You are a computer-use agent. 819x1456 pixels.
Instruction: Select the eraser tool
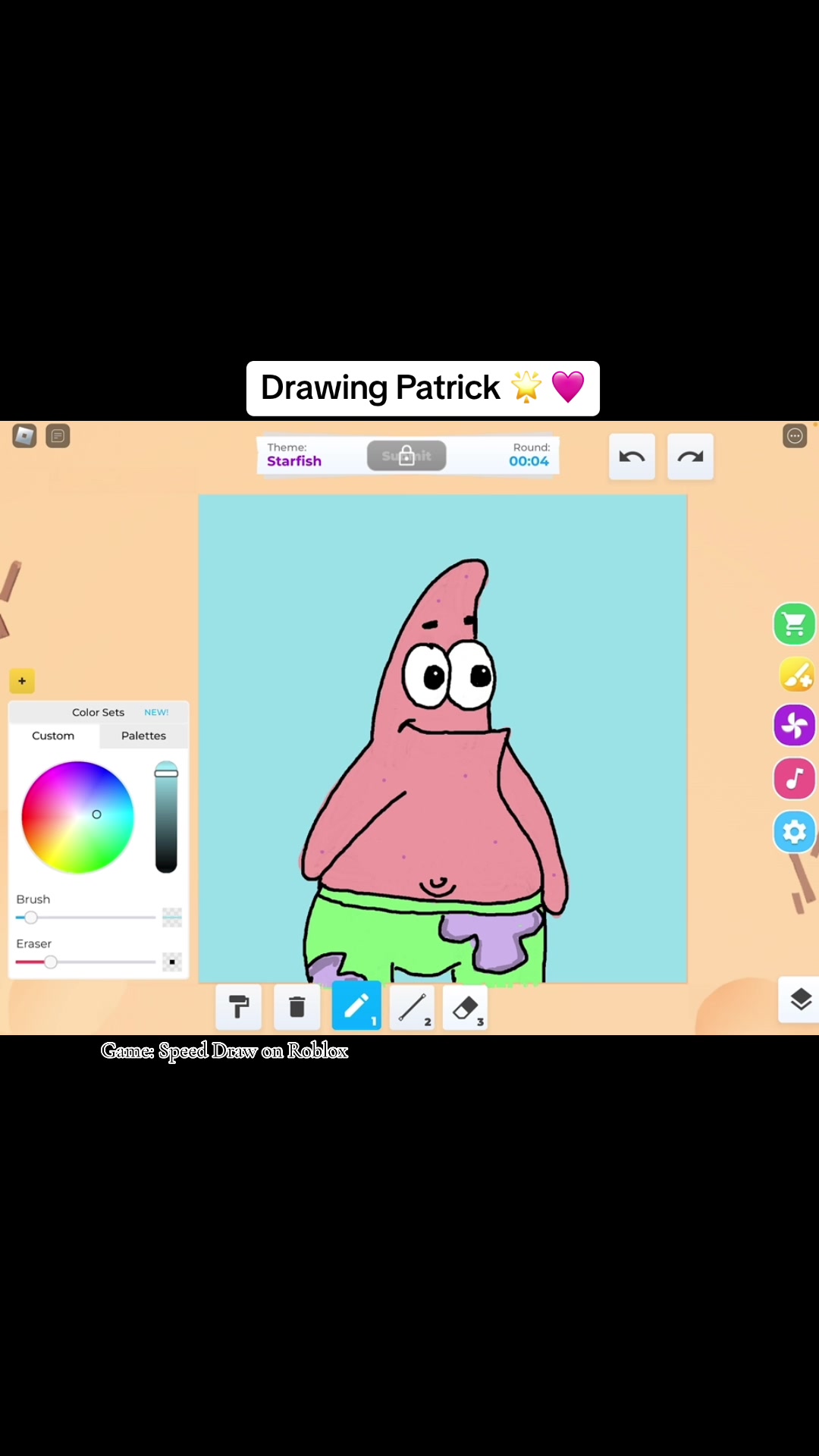[x=465, y=1007]
